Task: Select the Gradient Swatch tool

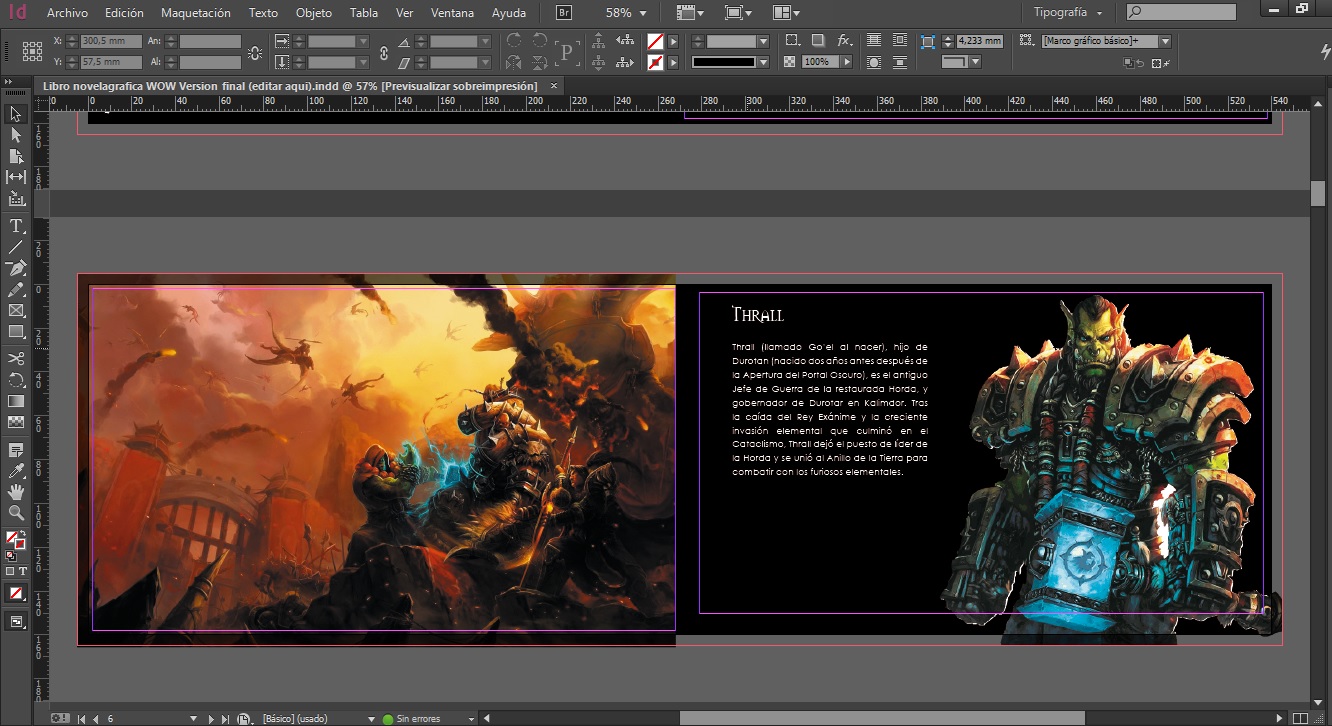Action: point(16,401)
